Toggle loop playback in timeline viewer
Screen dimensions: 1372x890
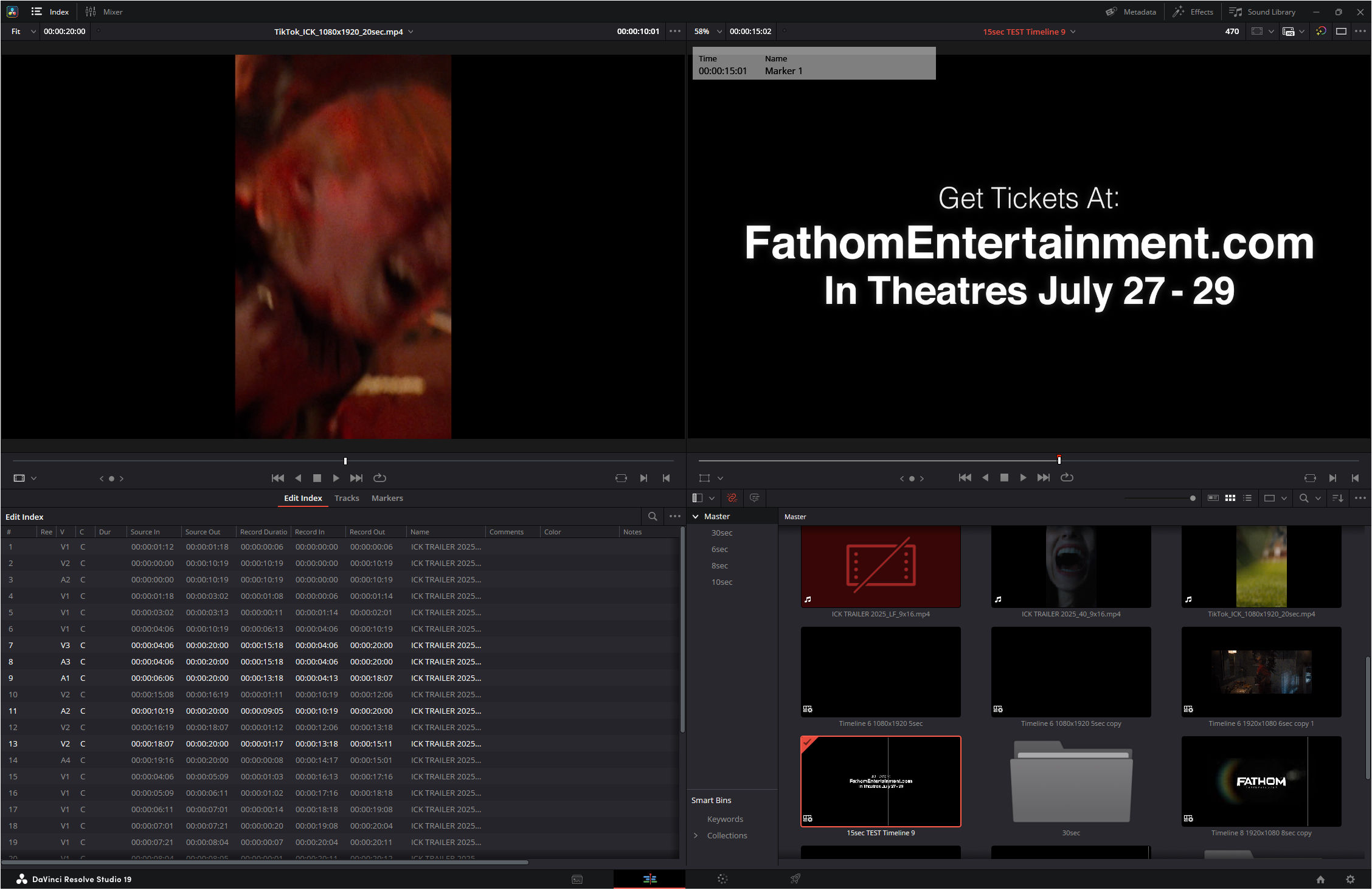[1067, 478]
